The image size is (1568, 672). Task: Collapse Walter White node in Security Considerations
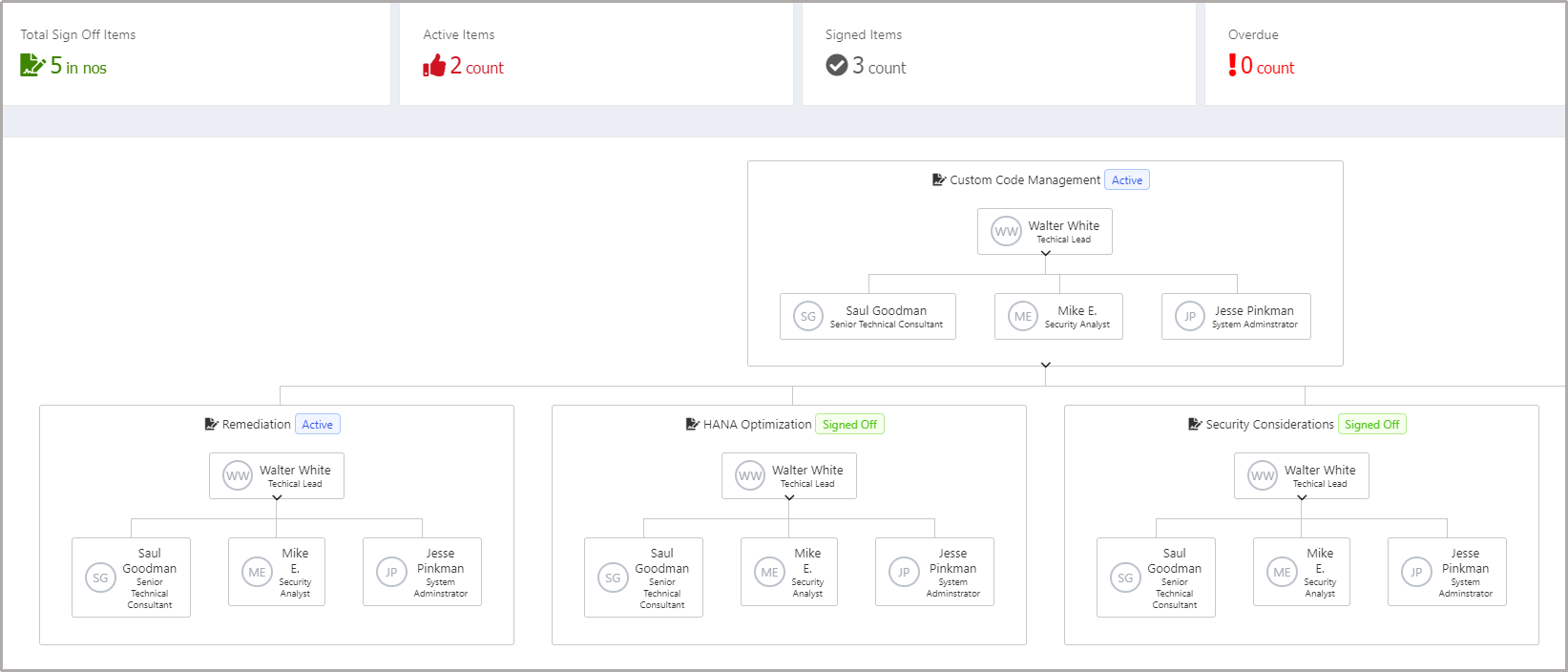click(1302, 497)
